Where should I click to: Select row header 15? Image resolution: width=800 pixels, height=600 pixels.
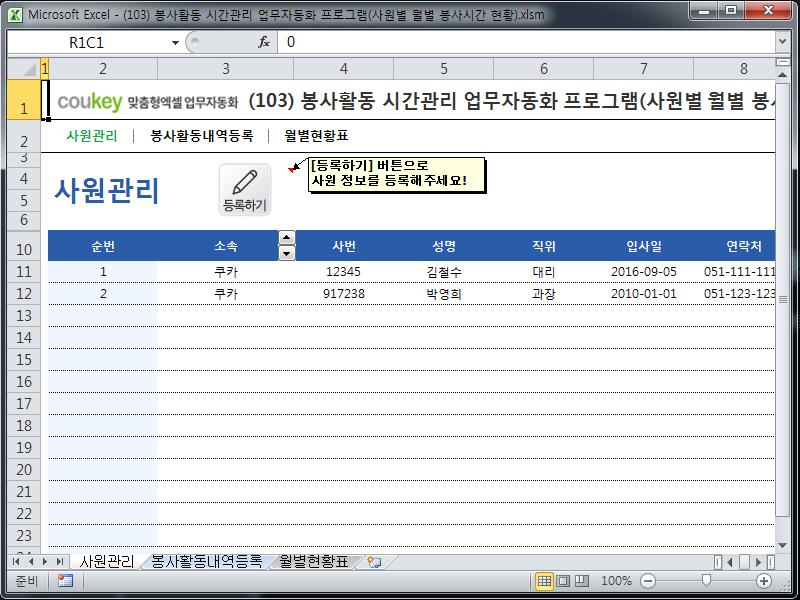(24, 360)
